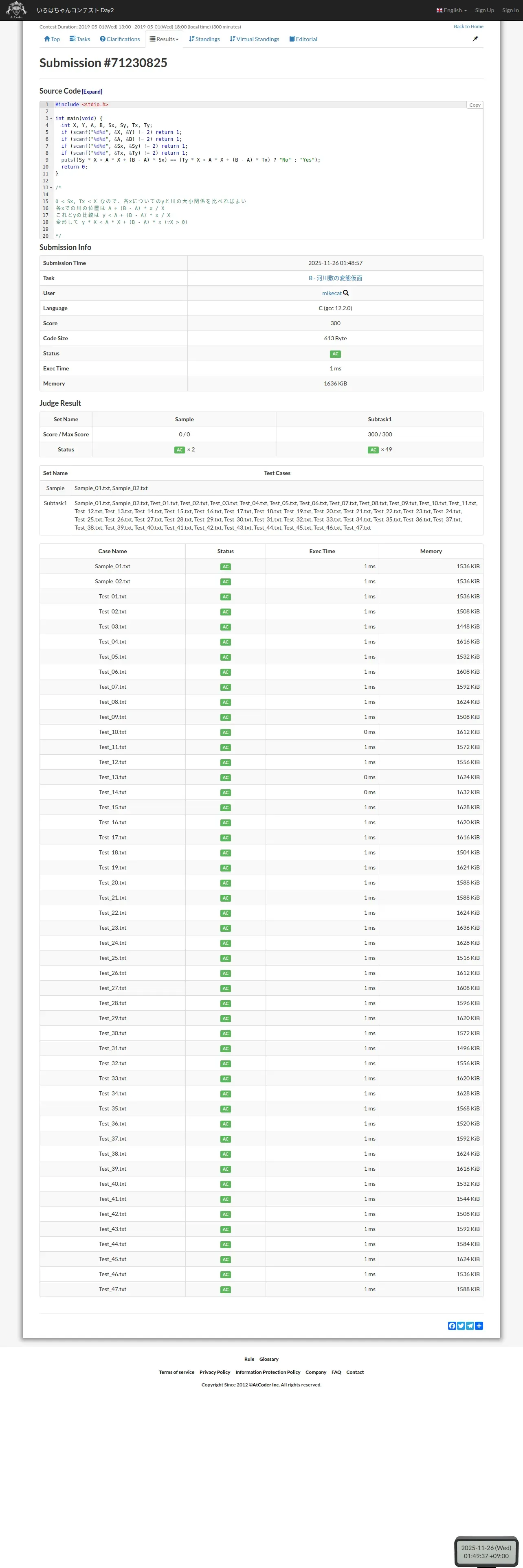This screenshot has height=1568, width=523.
Task: Collapse comment fold arrow at line 13
Action: click(x=51, y=188)
